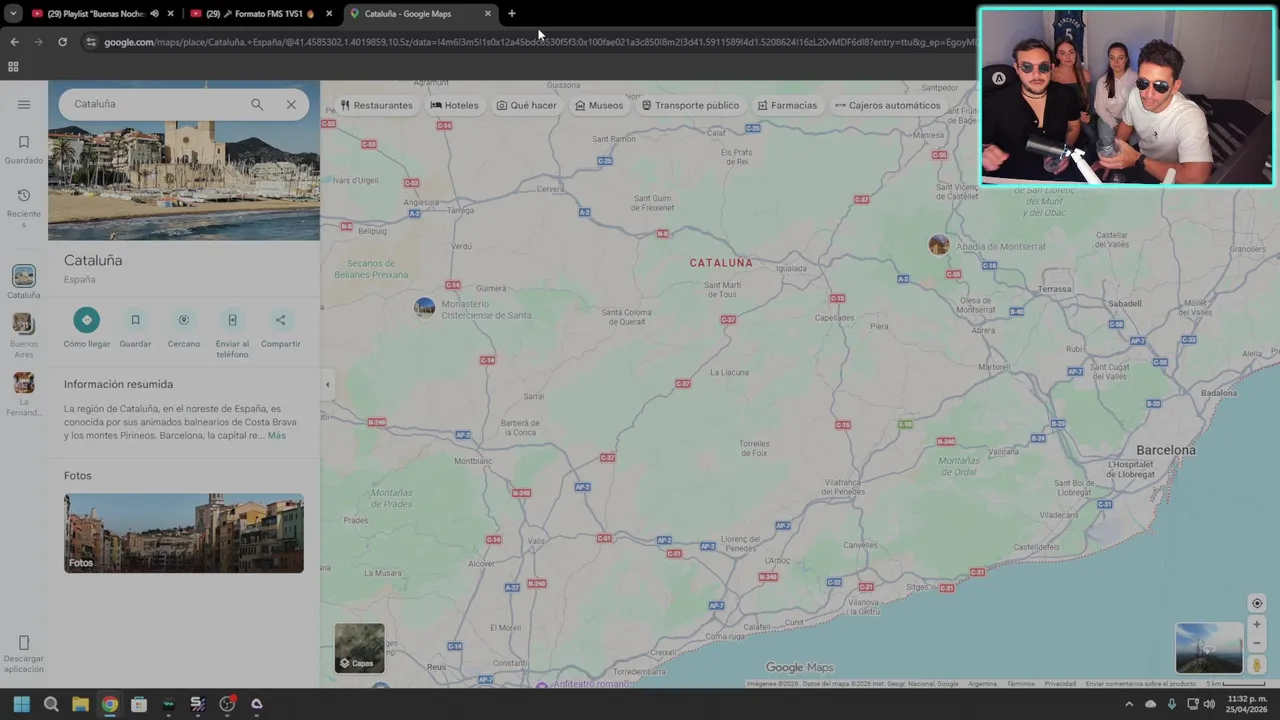Click the Abadía de Montserrat map marker
This screenshot has width=1280, height=720.
coord(938,245)
